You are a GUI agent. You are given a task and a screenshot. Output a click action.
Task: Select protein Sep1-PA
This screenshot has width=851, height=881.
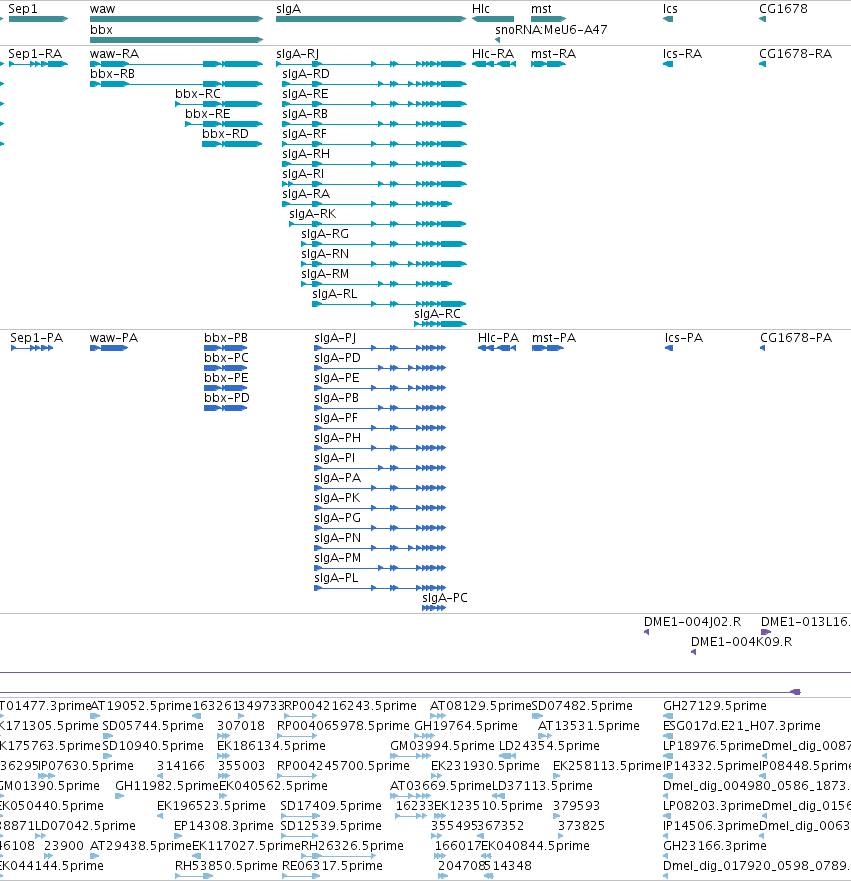tap(32, 348)
